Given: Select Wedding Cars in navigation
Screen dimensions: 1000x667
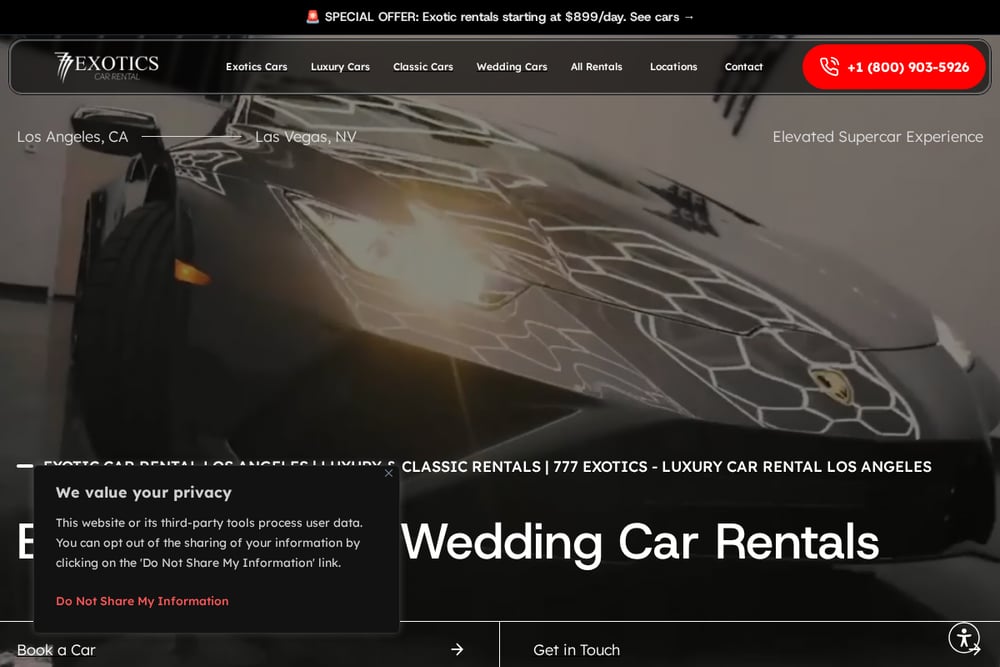Looking at the screenshot, I should 511,66.
